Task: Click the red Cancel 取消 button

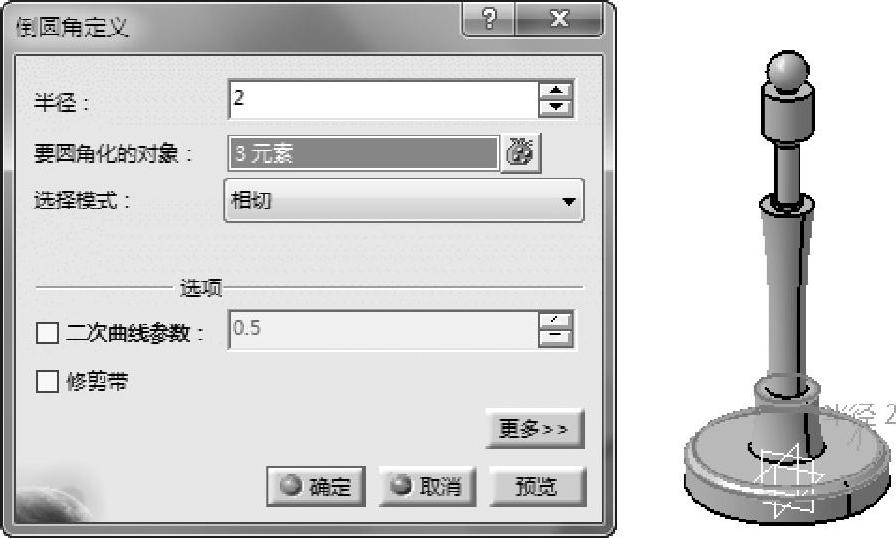Action: coord(427,486)
